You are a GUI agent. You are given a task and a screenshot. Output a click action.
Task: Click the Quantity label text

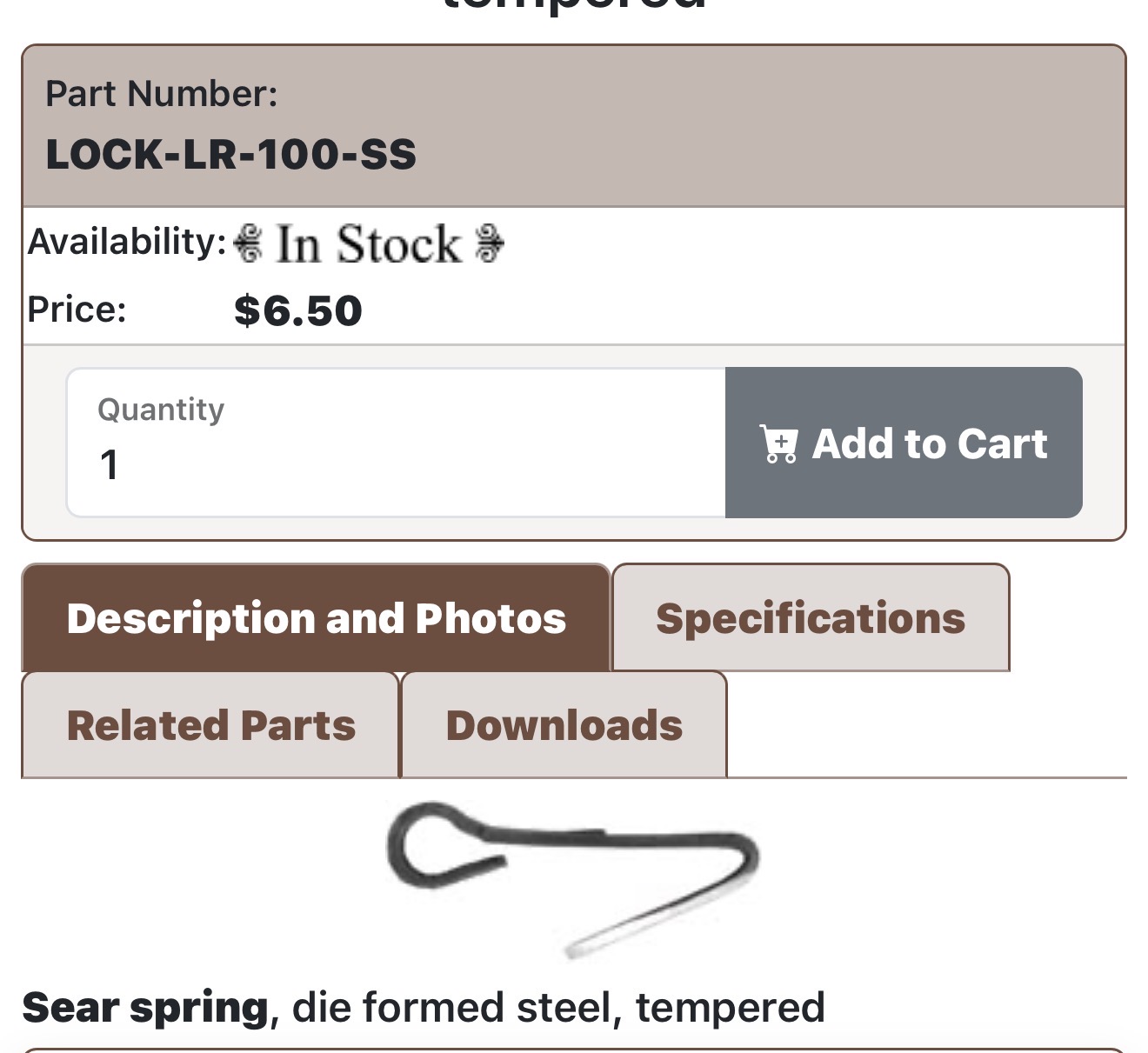pos(161,410)
